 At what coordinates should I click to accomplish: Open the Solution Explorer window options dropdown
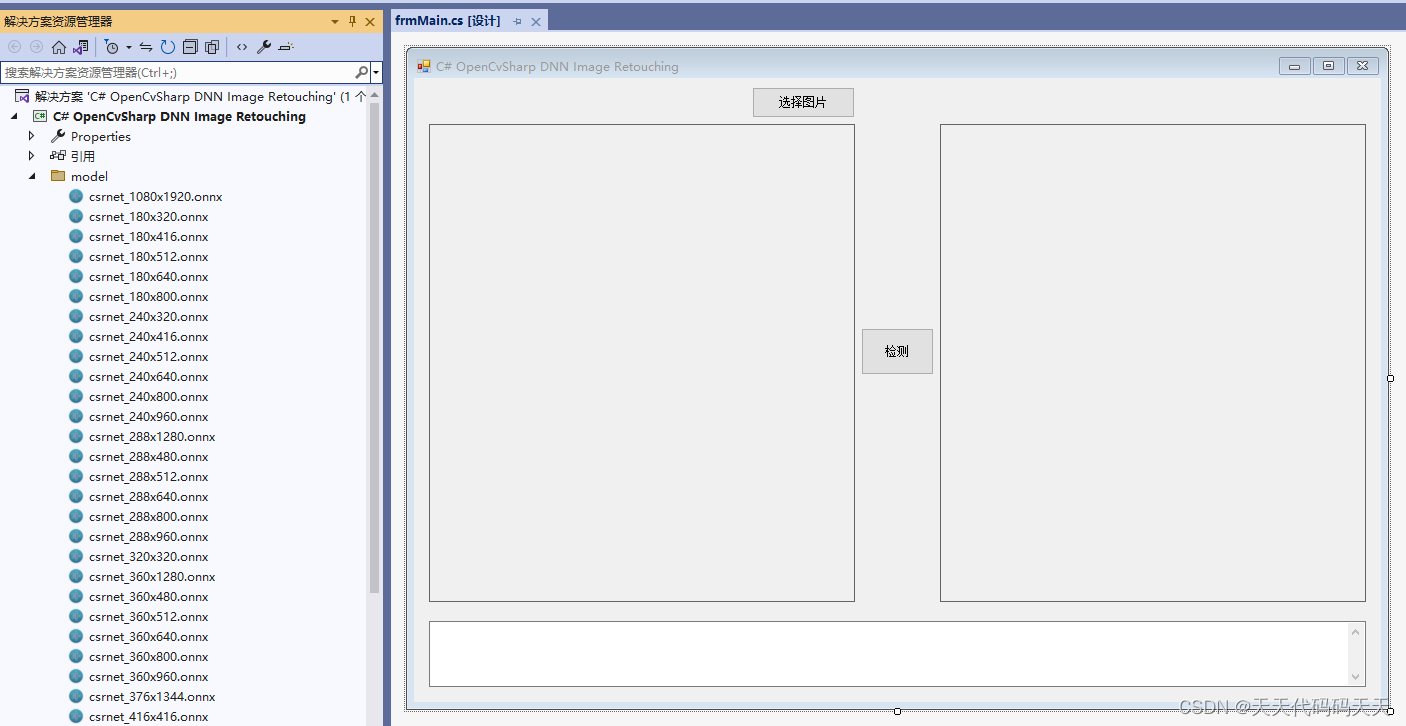pos(335,21)
